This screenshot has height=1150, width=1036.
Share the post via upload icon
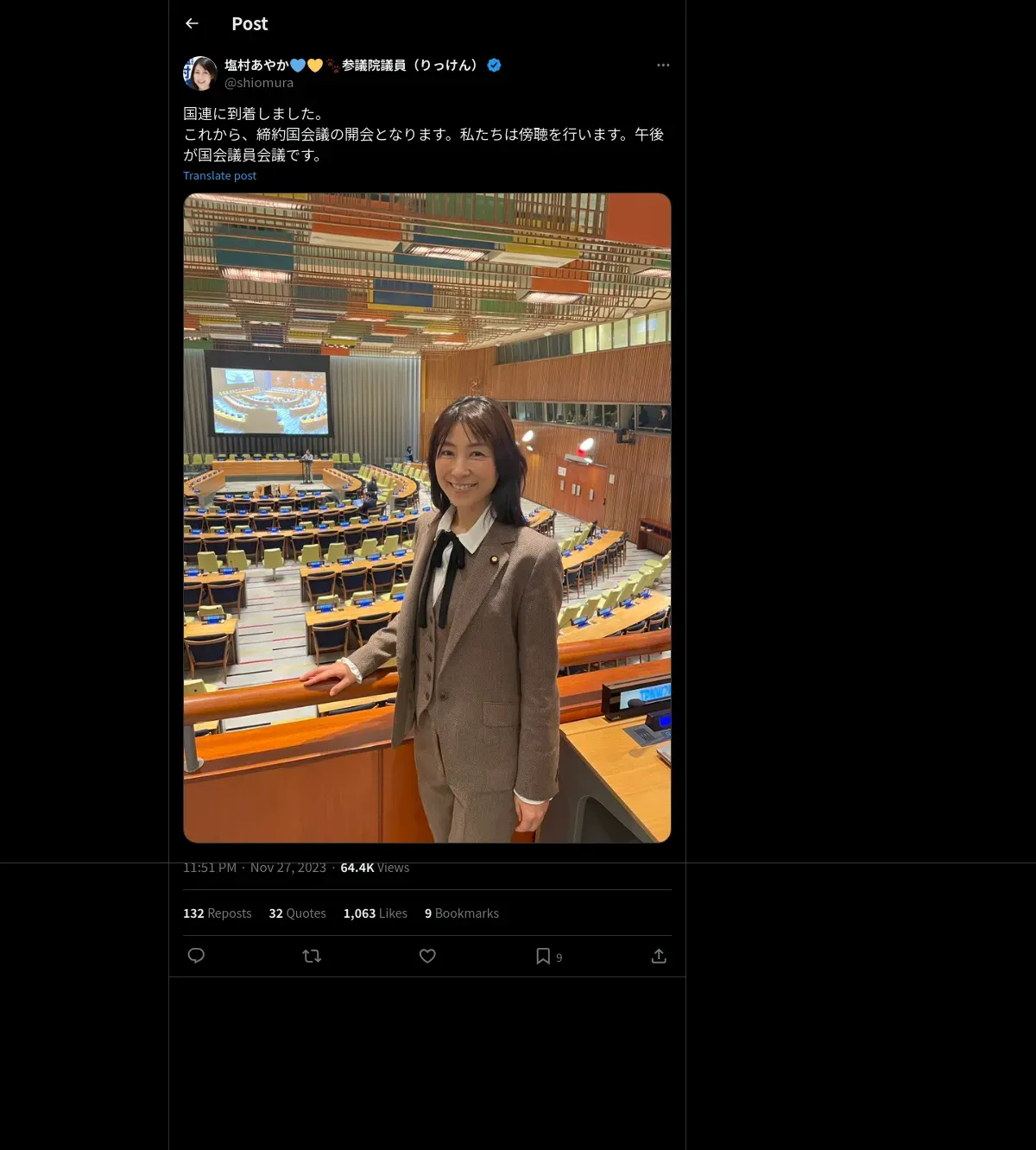[659, 956]
